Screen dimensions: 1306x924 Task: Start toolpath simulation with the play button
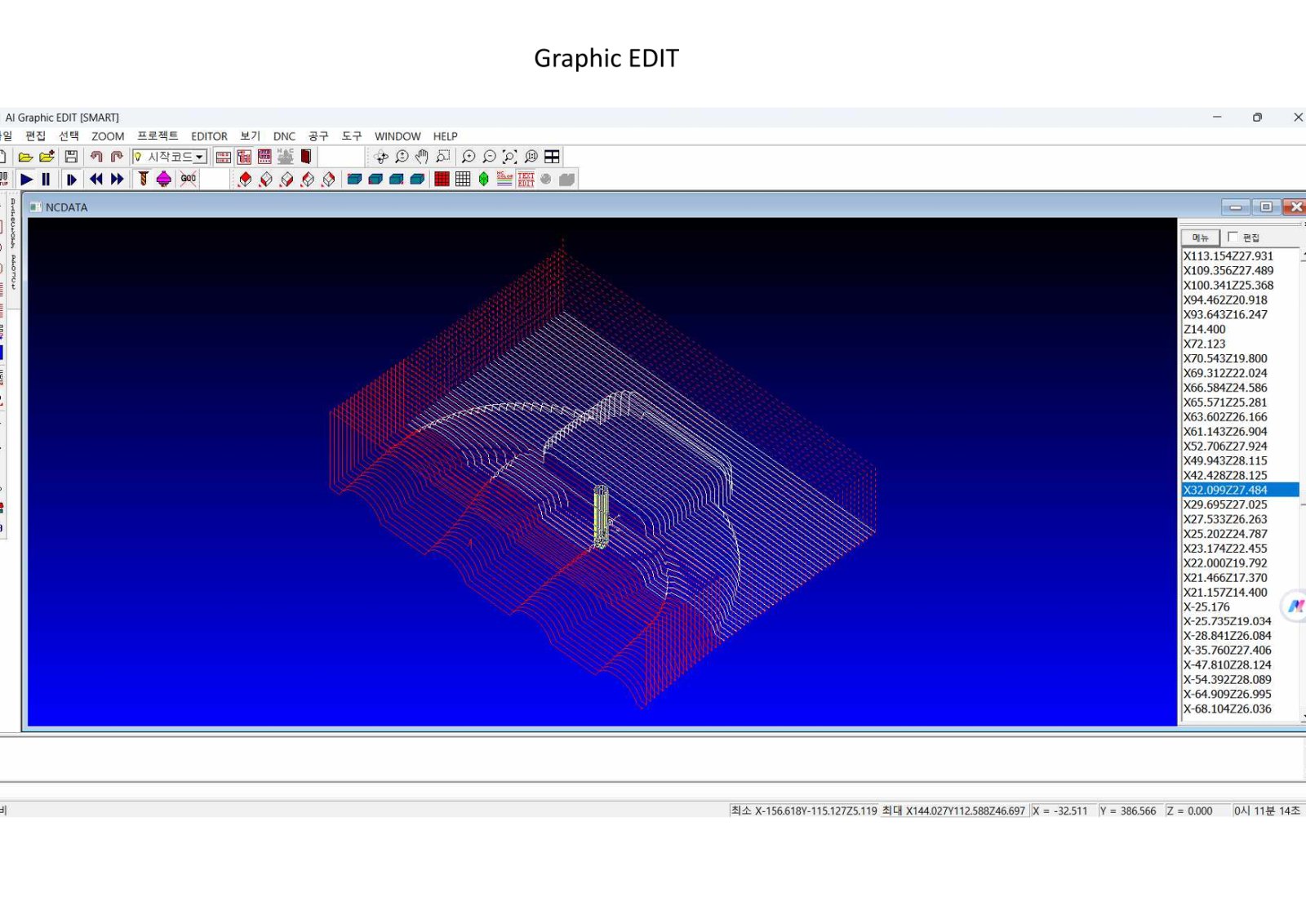26,180
